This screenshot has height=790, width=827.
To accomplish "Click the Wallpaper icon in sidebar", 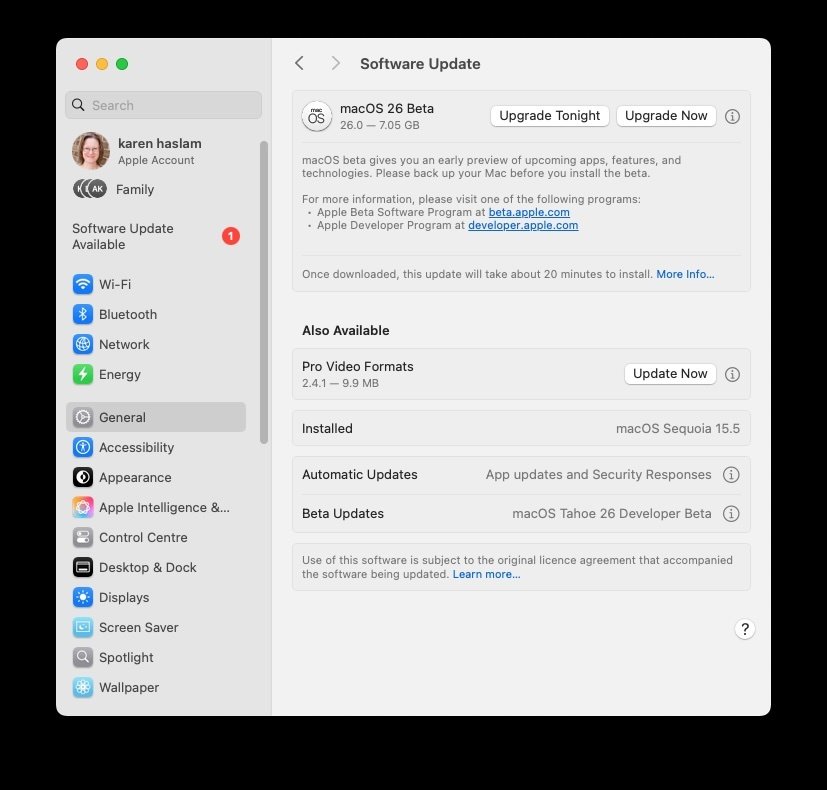I will click(83, 687).
